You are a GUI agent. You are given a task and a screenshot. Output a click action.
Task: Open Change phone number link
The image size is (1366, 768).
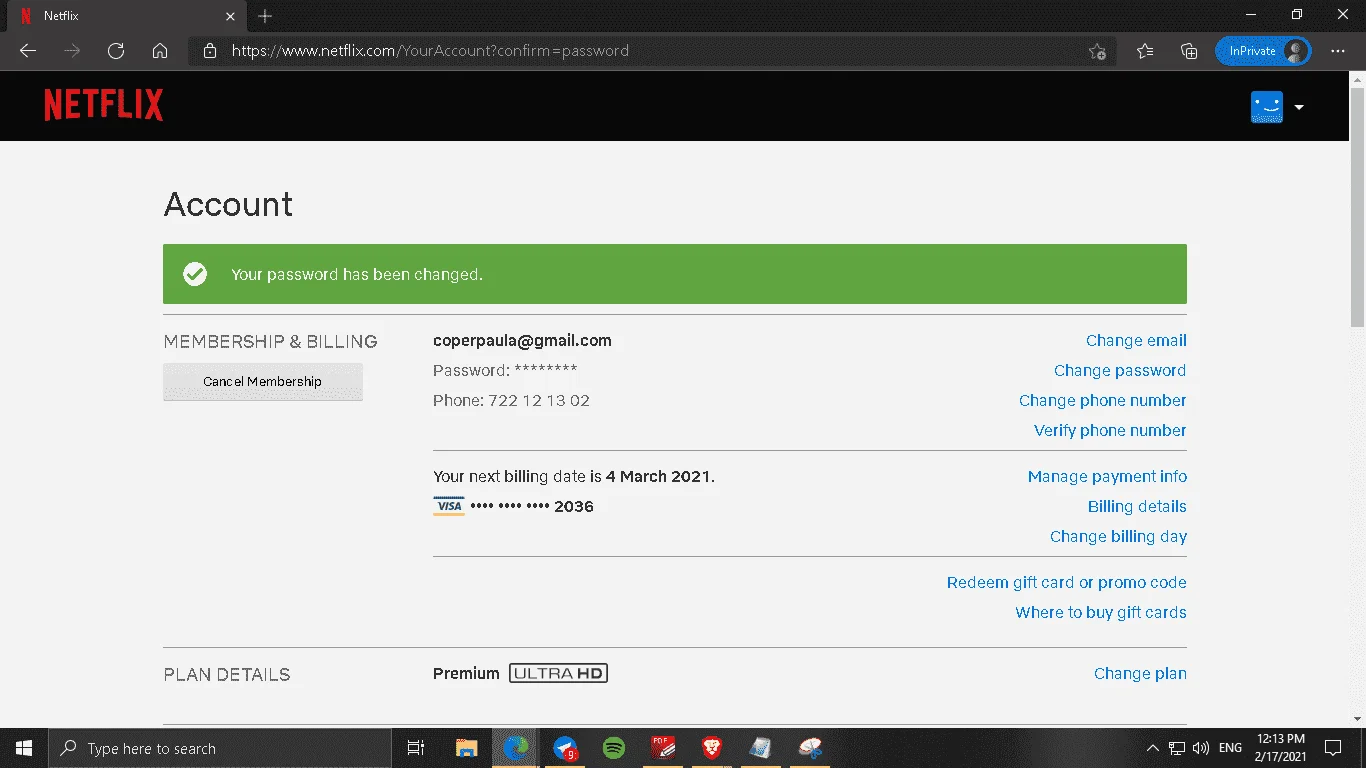(1103, 401)
